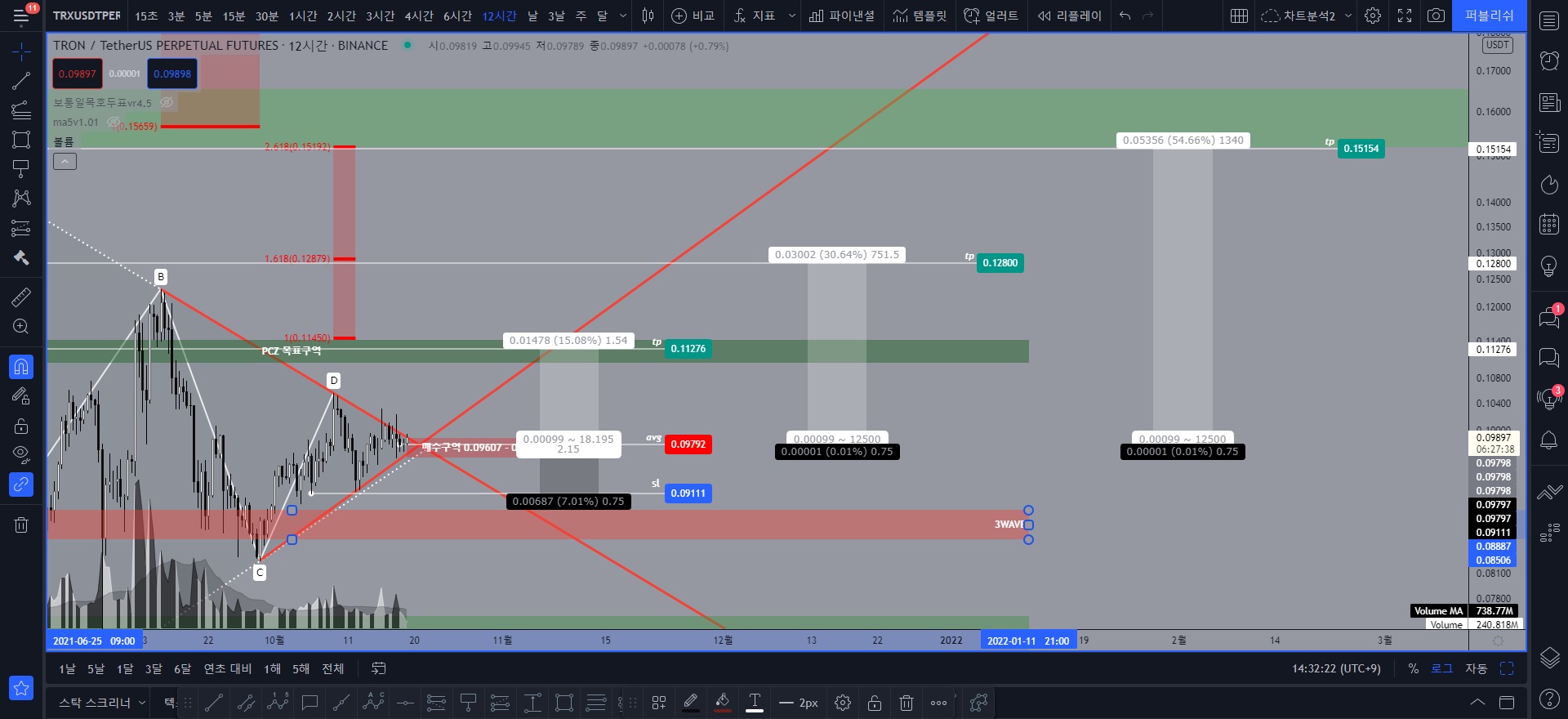Select the ruler measure tool

pyautogui.click(x=21, y=297)
